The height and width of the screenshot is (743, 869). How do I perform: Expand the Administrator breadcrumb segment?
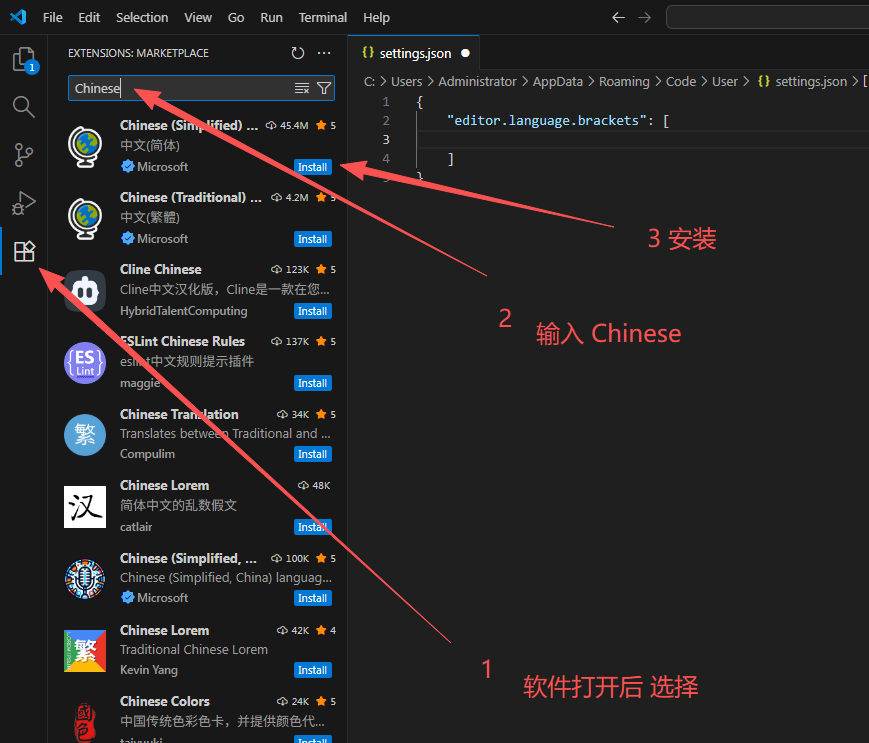pos(477,81)
